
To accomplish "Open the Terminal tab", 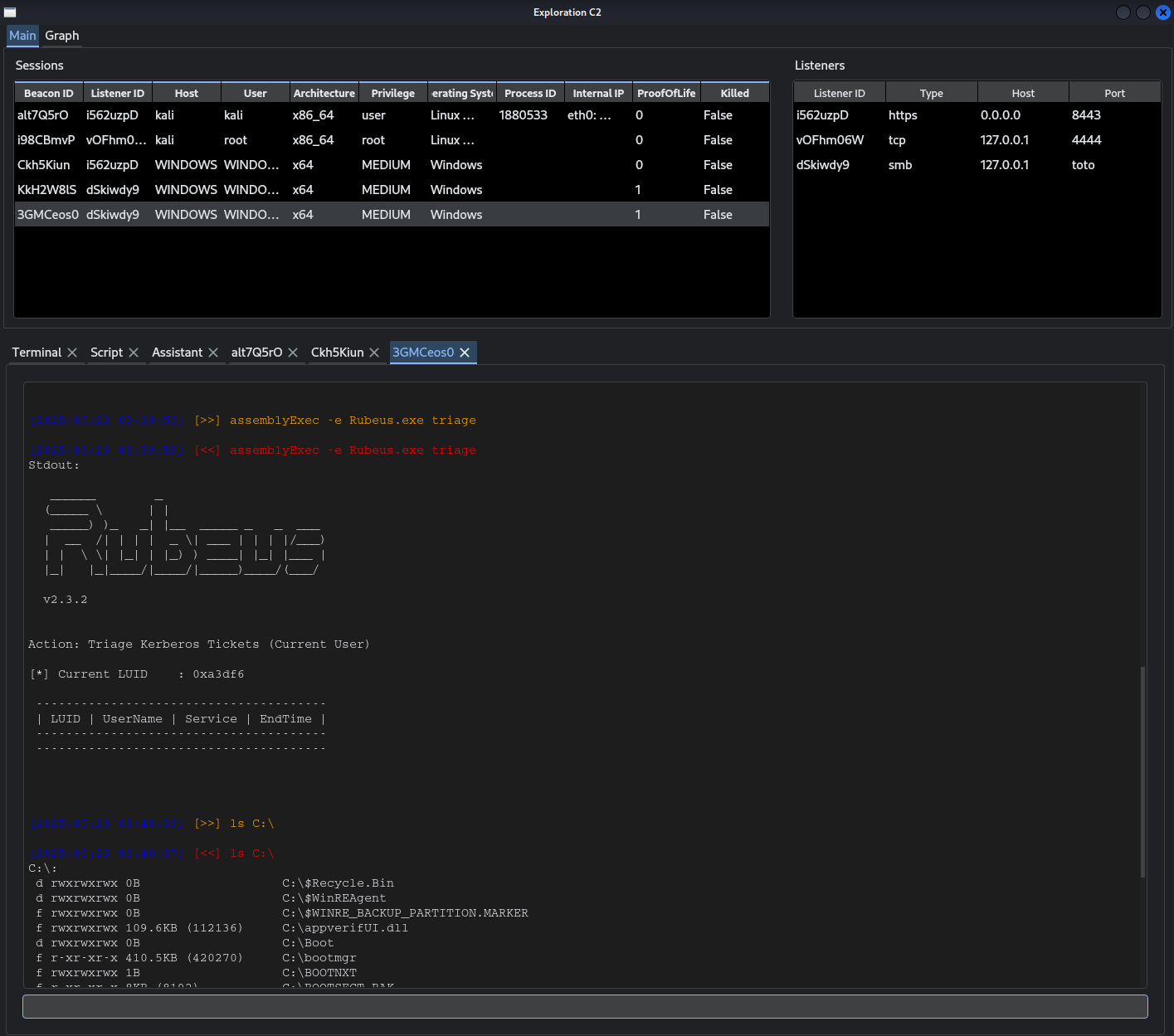I will [37, 353].
